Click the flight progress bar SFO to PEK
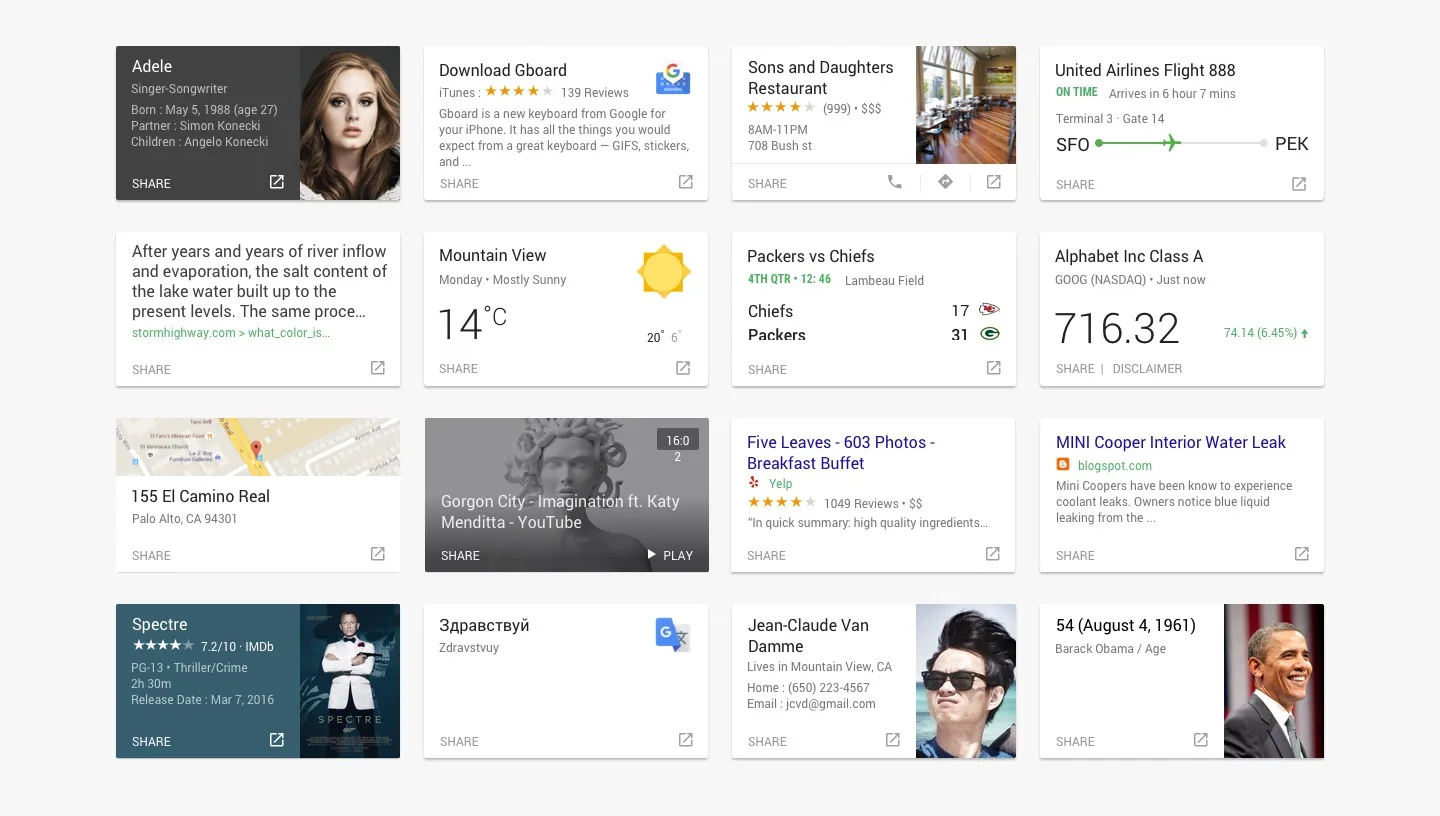The image size is (1440, 816). point(1182,143)
